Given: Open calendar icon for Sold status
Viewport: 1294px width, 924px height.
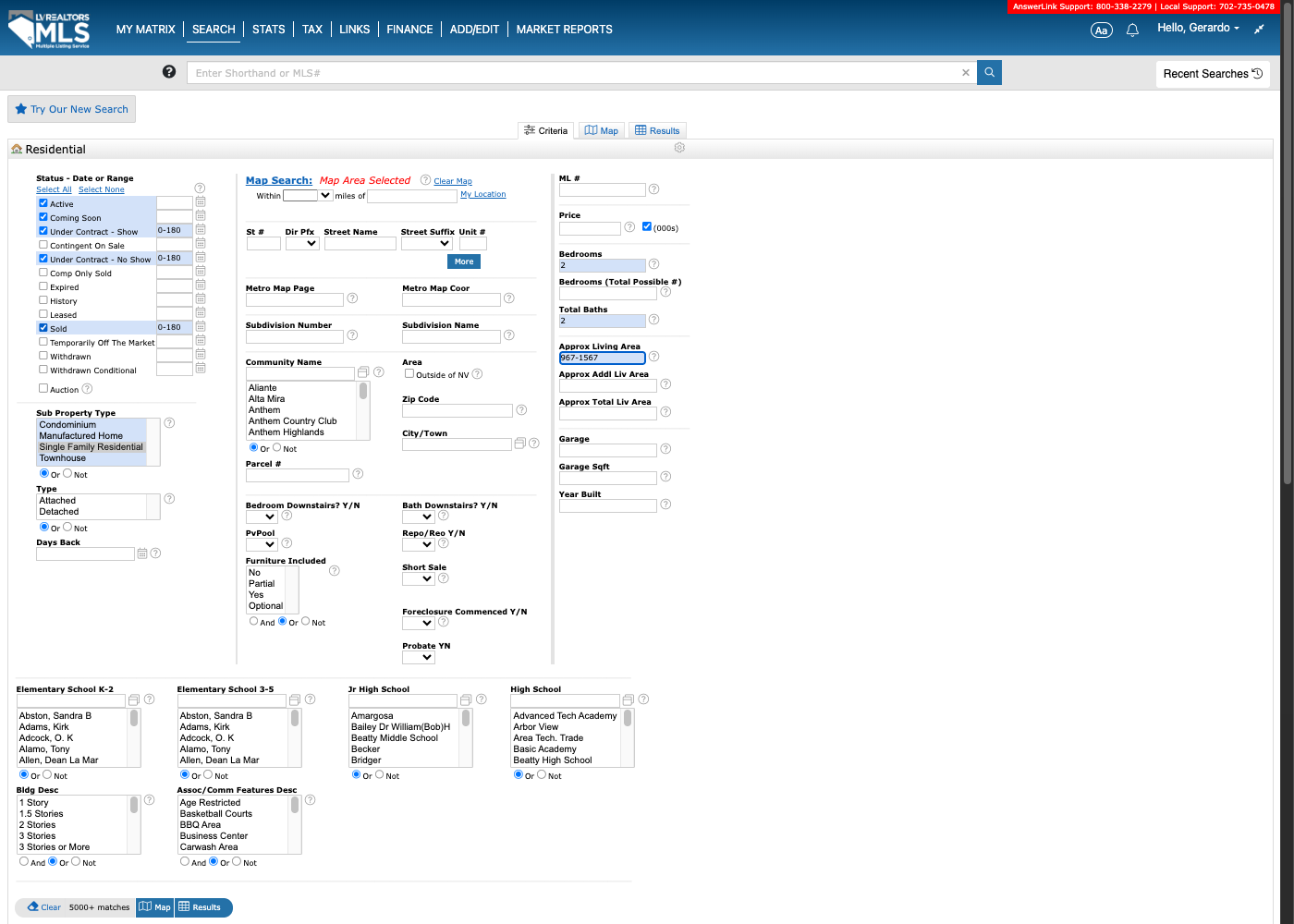Looking at the screenshot, I should point(201,327).
